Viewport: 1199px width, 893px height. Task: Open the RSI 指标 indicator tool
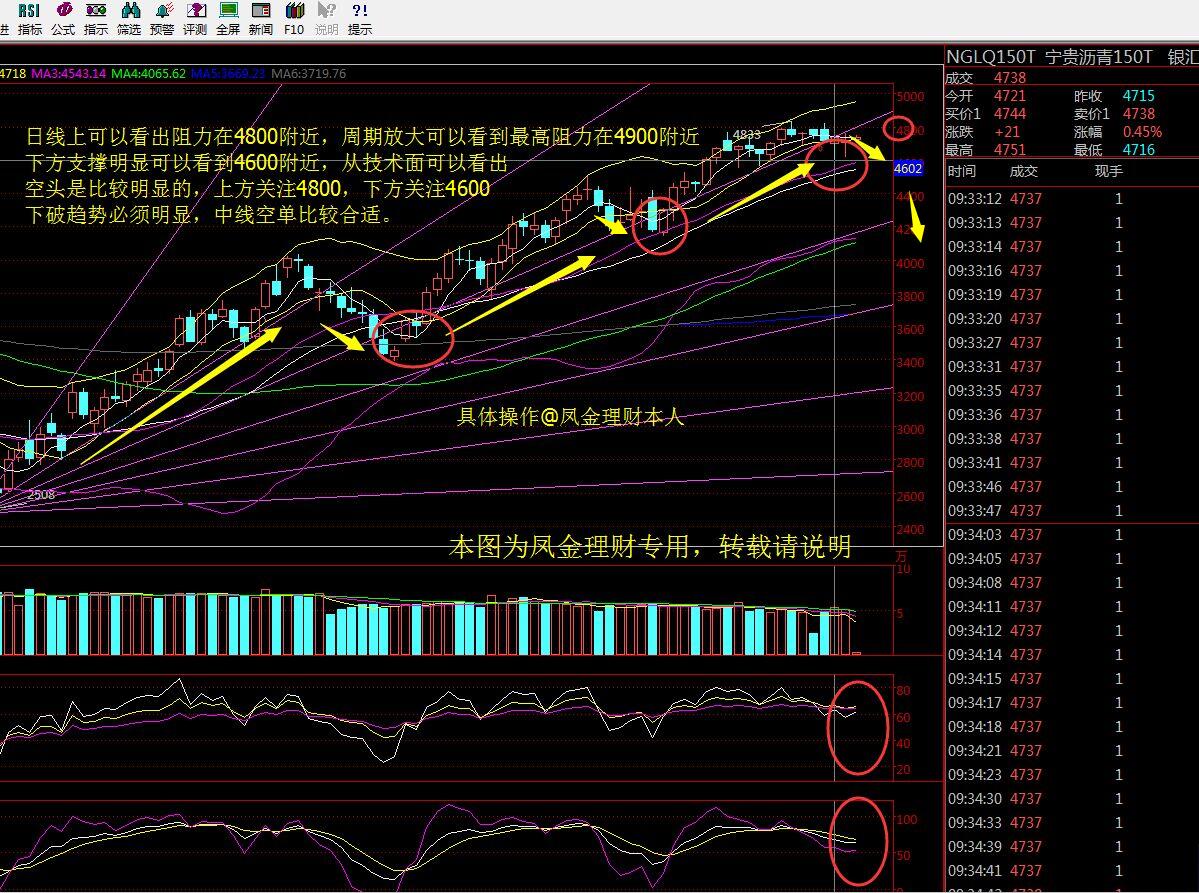pyautogui.click(x=29, y=18)
